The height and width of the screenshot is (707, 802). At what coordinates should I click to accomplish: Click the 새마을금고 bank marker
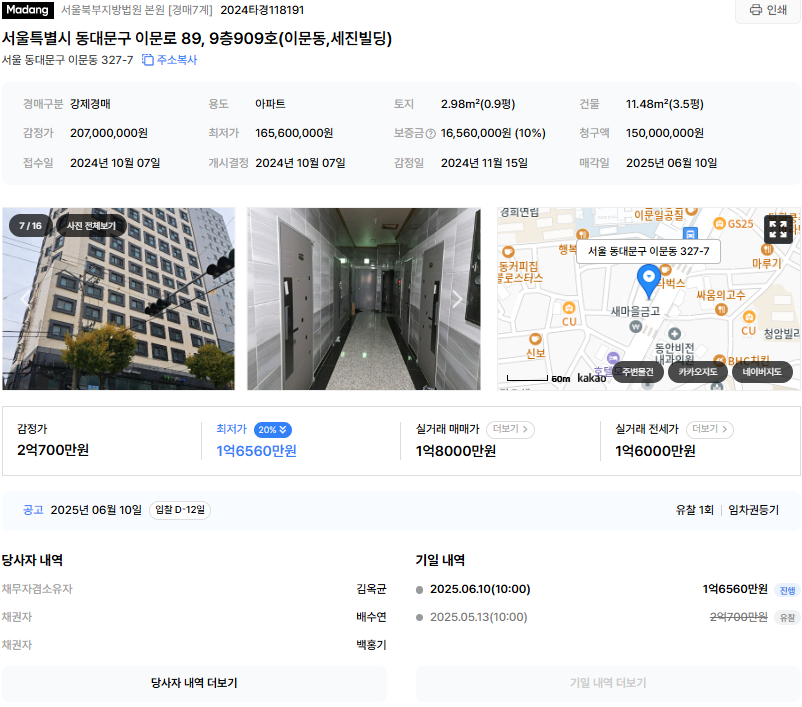[636, 326]
